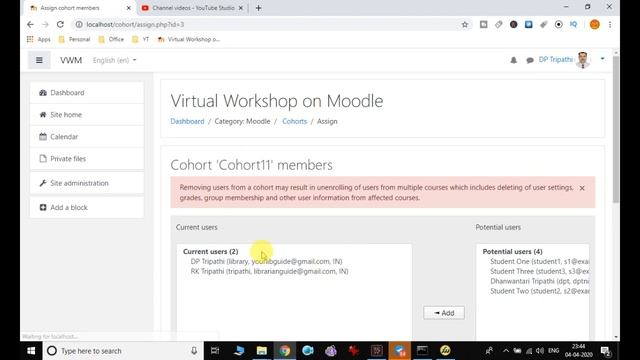Dismiss the red warning alert
This screenshot has height=360, width=640.
tap(582, 188)
